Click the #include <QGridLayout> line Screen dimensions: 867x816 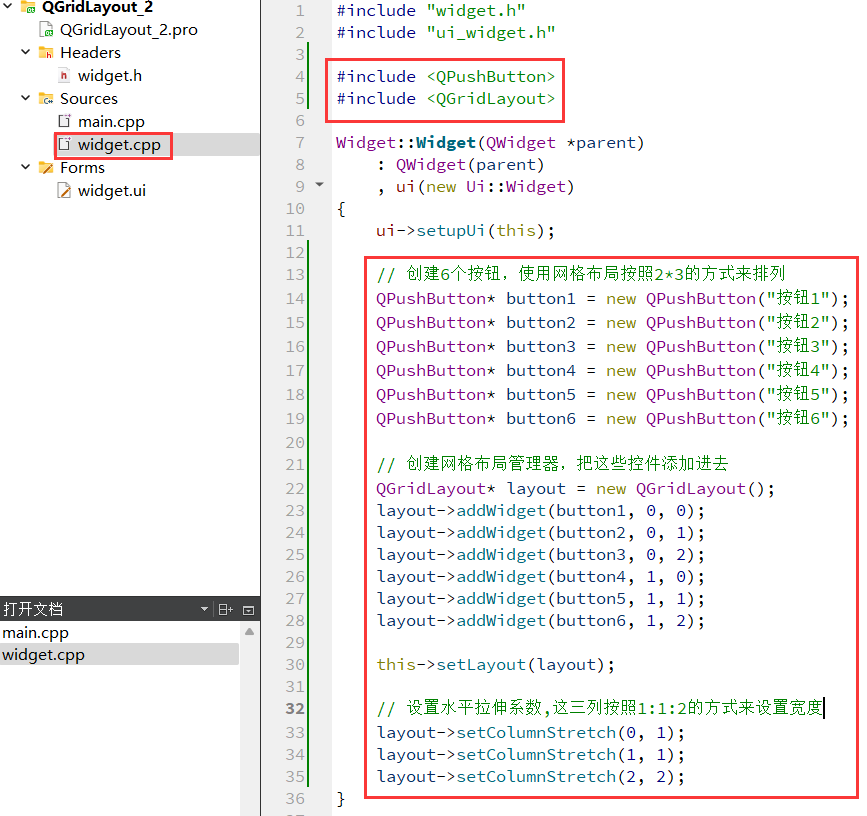446,98
